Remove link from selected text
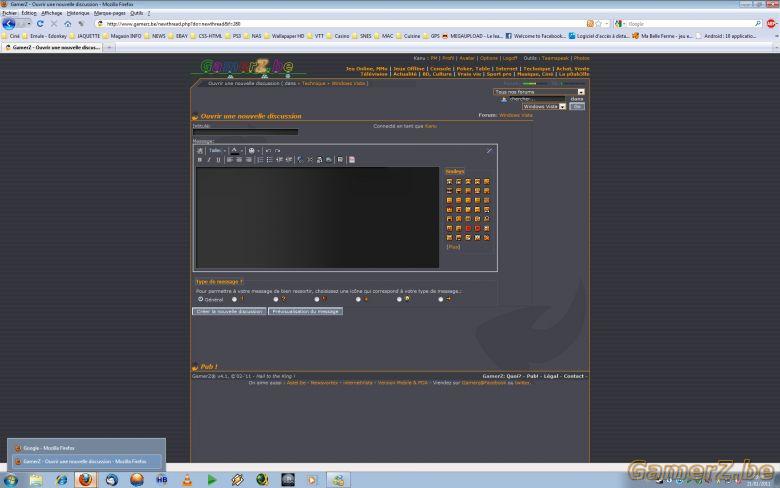The height and width of the screenshot is (488, 780). pyautogui.click(x=310, y=160)
